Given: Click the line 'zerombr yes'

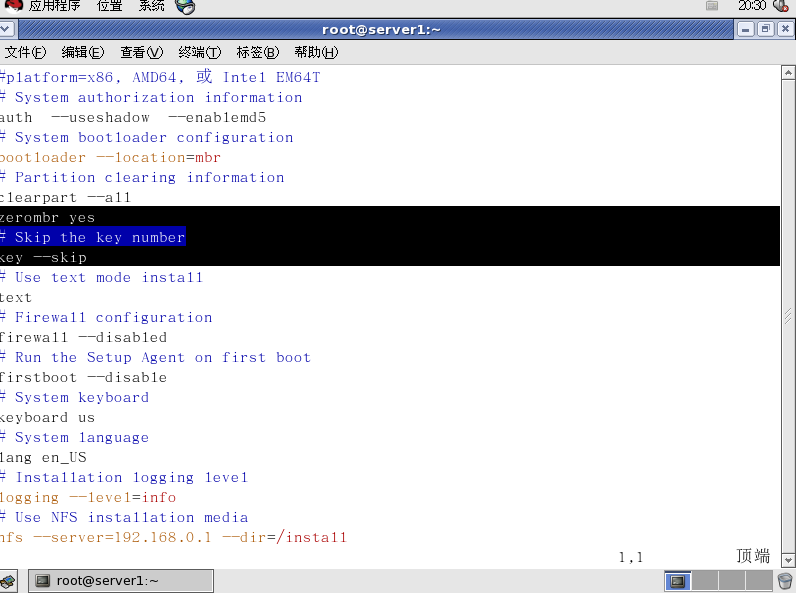Looking at the screenshot, I should [47, 218].
